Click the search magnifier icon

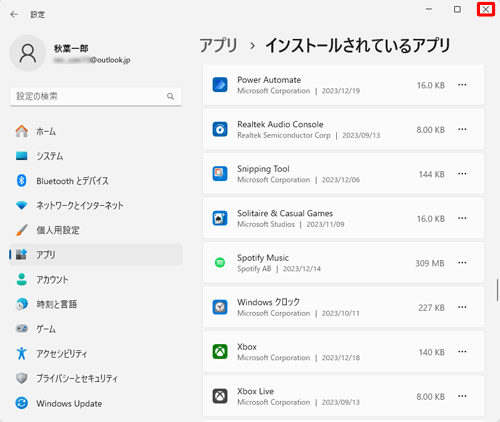click(170, 96)
